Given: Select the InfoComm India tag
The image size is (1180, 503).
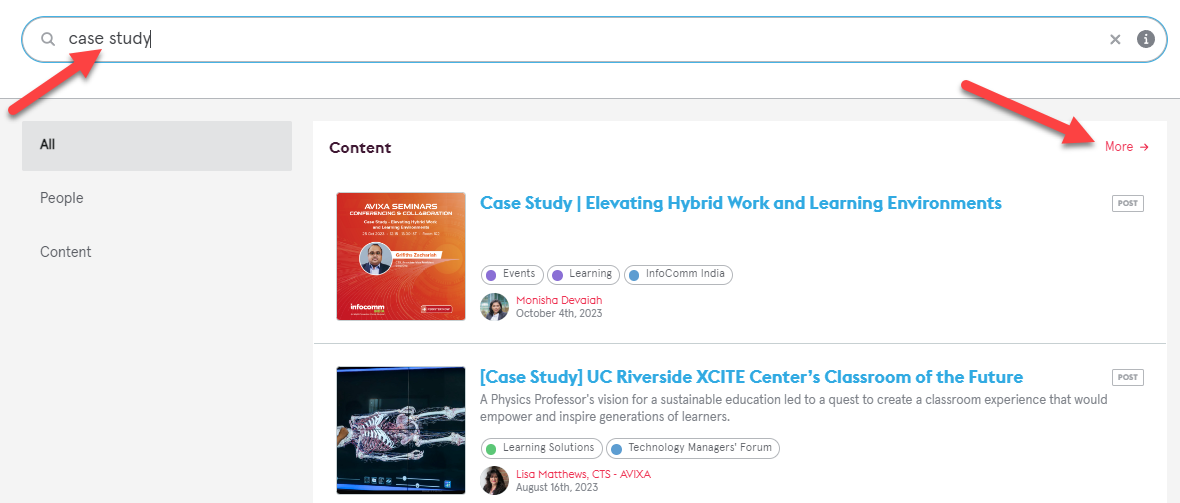Looking at the screenshot, I should [679, 274].
